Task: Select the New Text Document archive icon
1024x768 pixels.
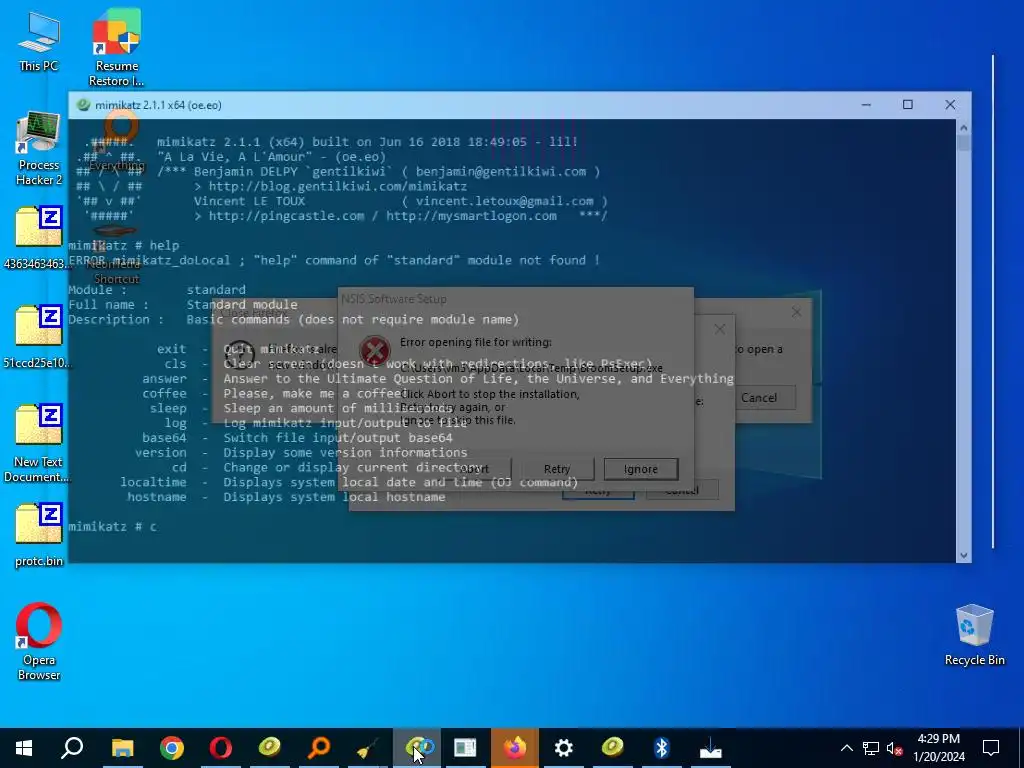Action: (x=39, y=444)
